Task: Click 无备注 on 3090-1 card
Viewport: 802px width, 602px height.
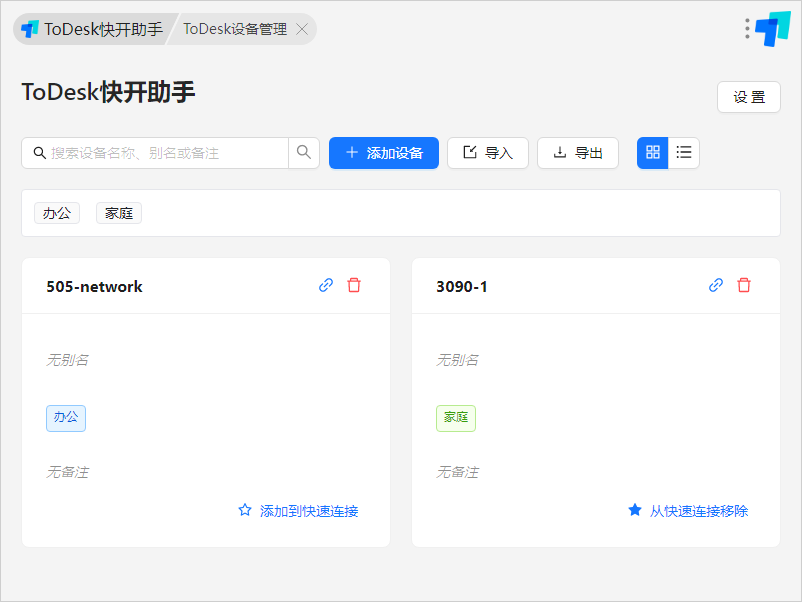Action: point(457,472)
